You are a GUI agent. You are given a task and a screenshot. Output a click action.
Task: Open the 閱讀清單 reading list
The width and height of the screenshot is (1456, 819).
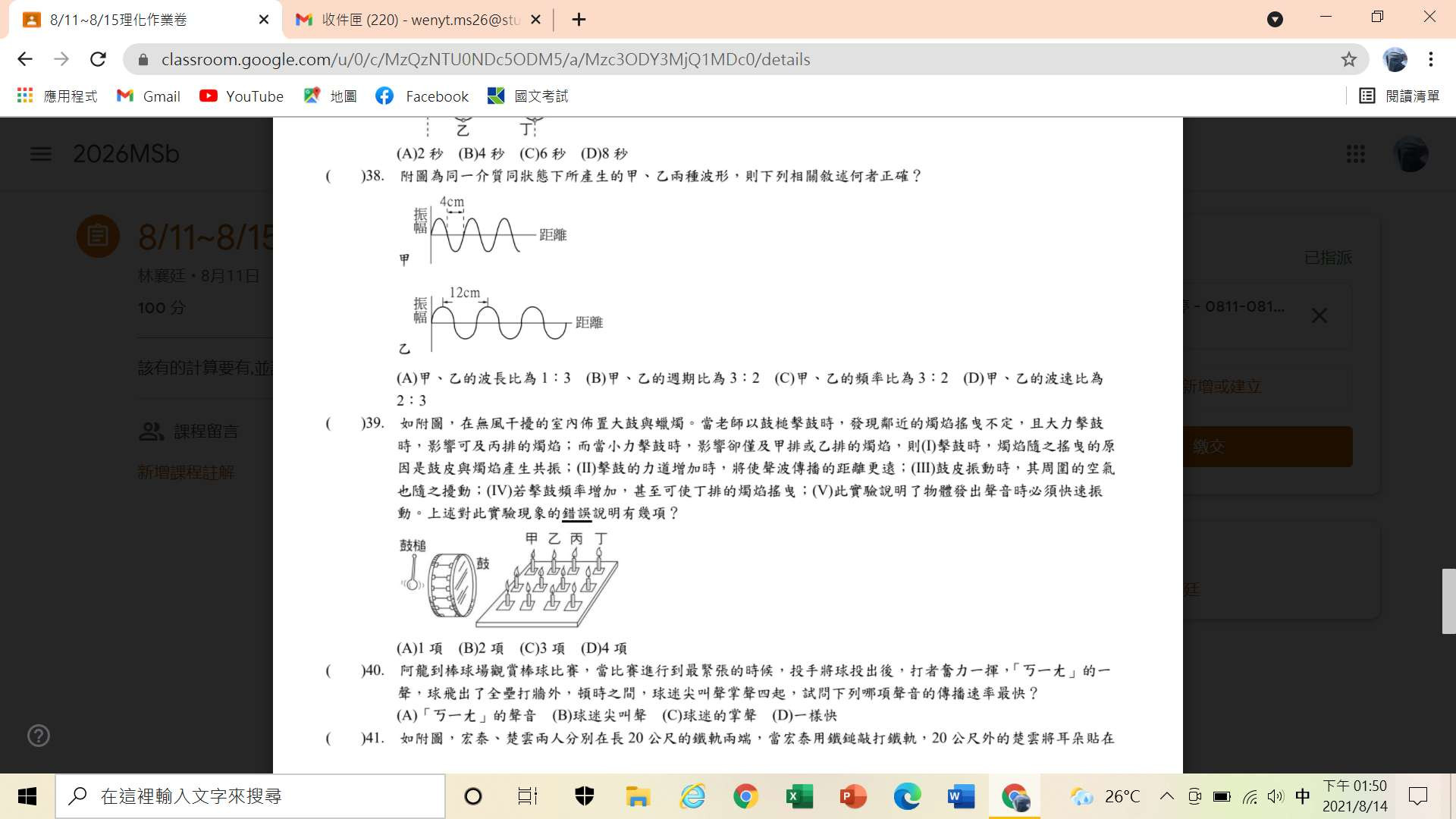pyautogui.click(x=1399, y=96)
